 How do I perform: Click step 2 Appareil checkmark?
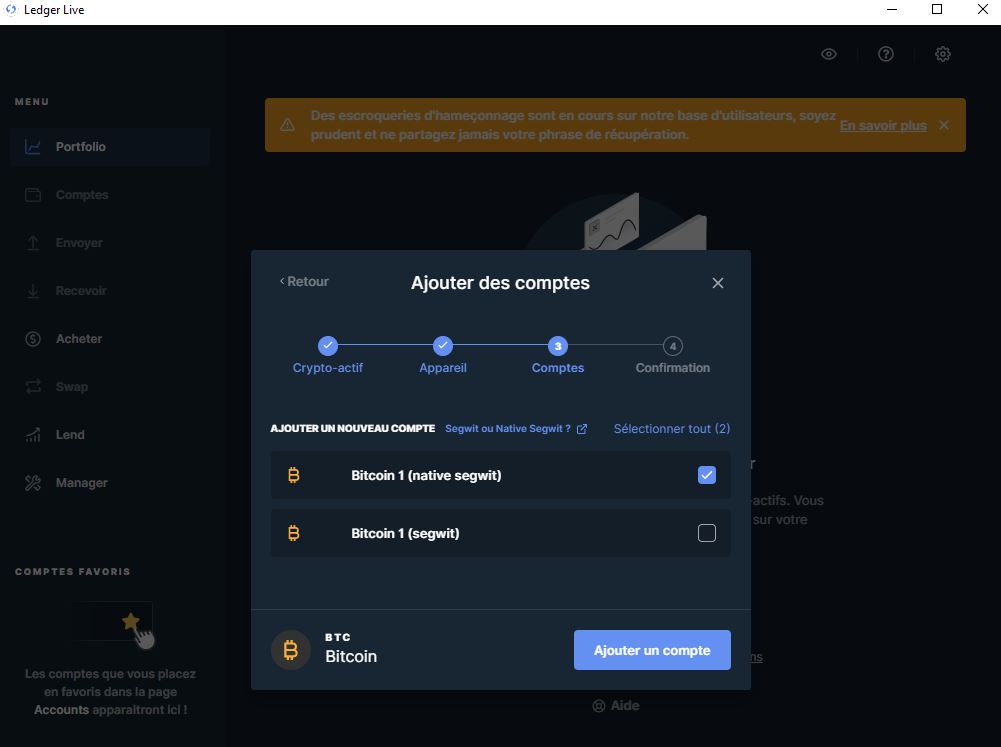point(442,345)
